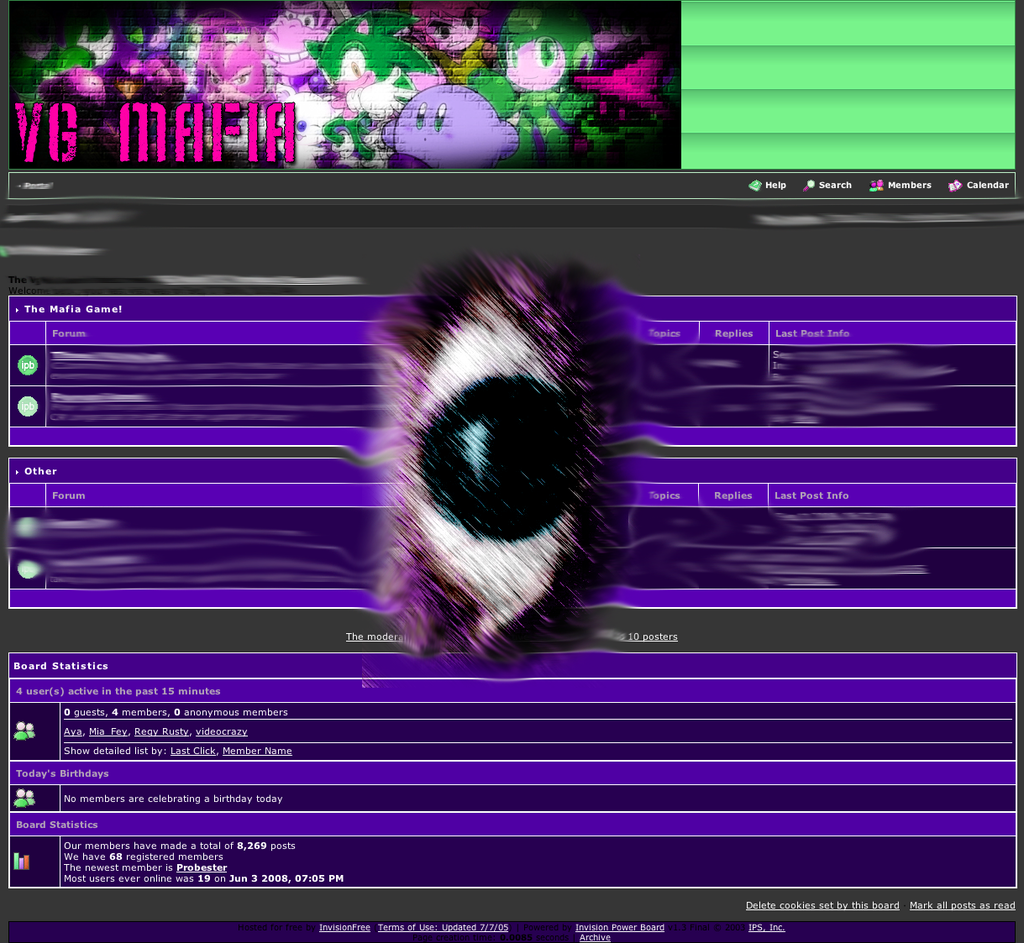
Task: Click the Today's Birthdays people icon
Action: point(25,798)
